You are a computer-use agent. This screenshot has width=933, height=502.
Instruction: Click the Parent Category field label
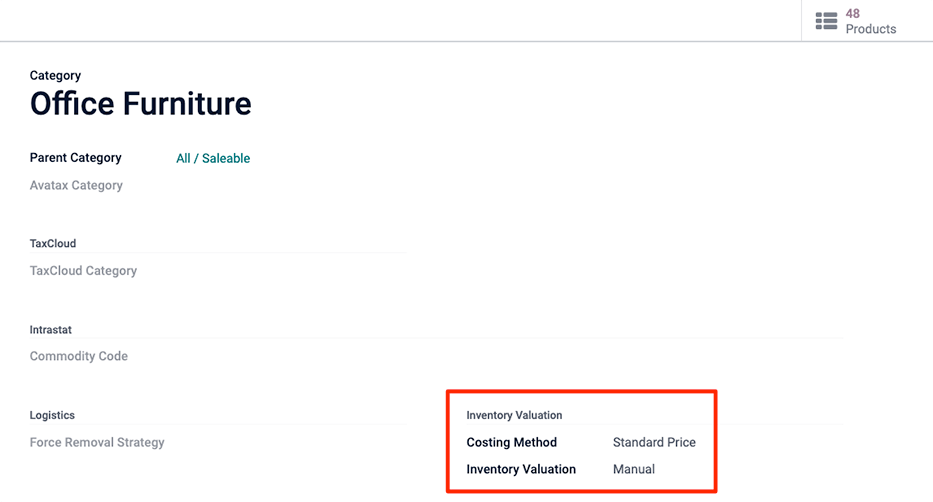[x=76, y=158]
